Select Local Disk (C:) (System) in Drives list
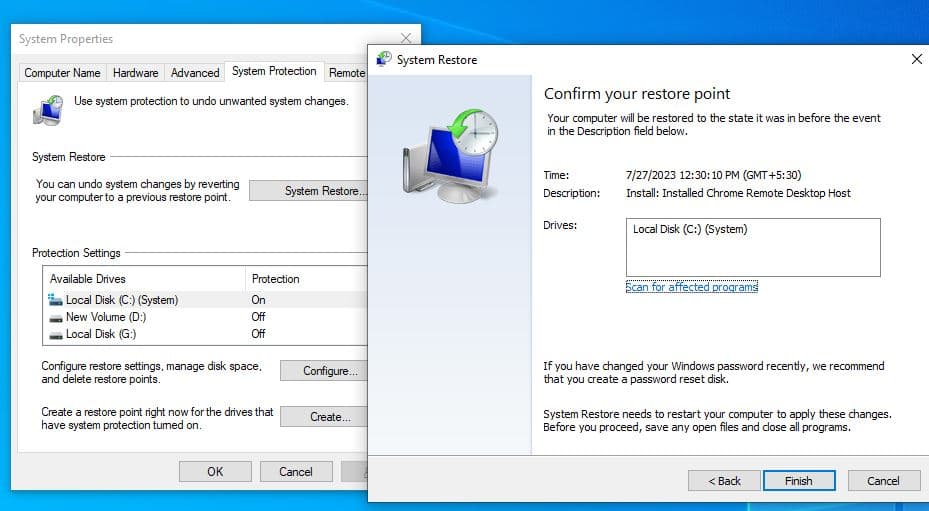 690,230
